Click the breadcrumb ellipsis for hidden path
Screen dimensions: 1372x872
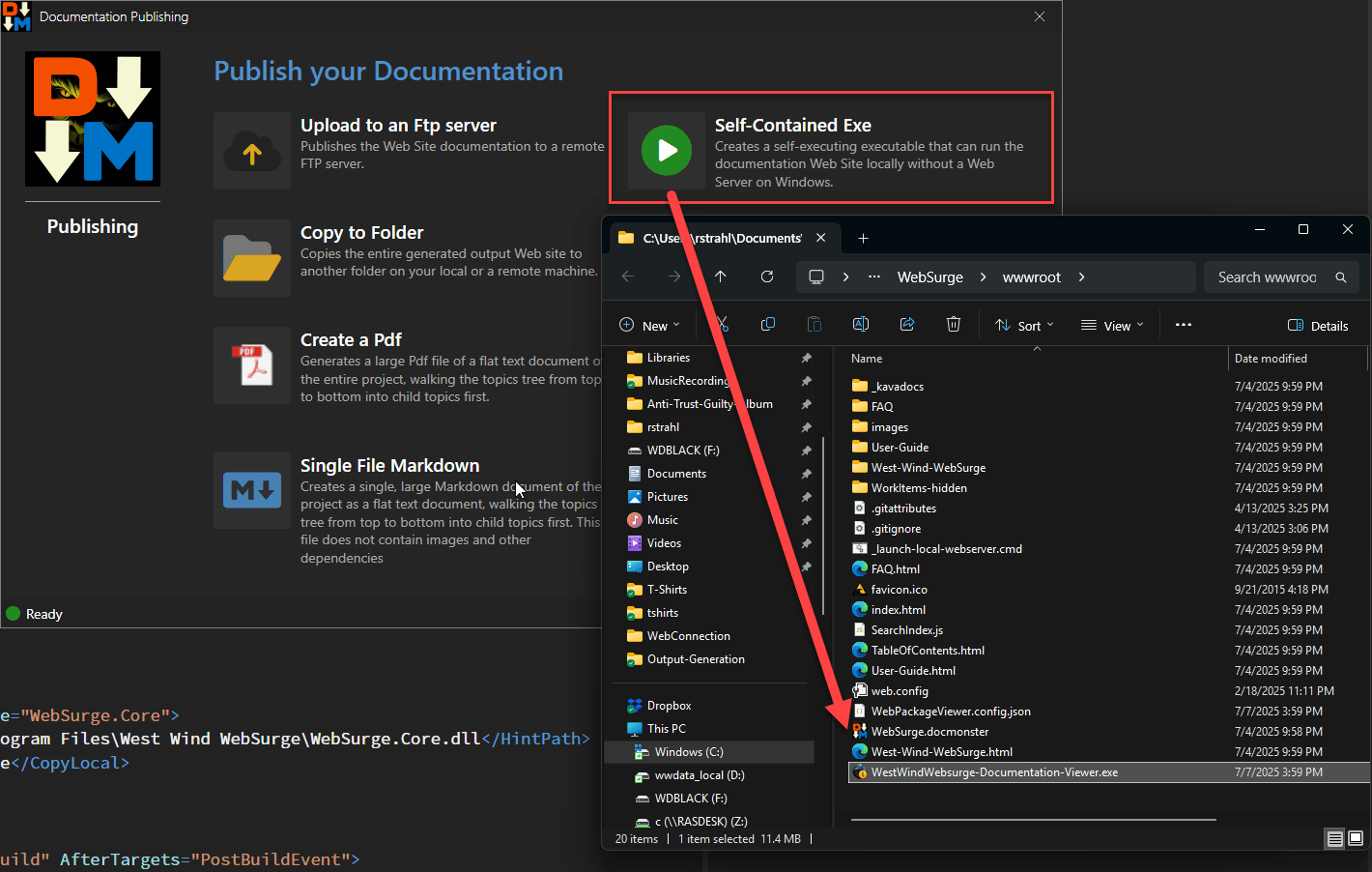[x=874, y=277]
